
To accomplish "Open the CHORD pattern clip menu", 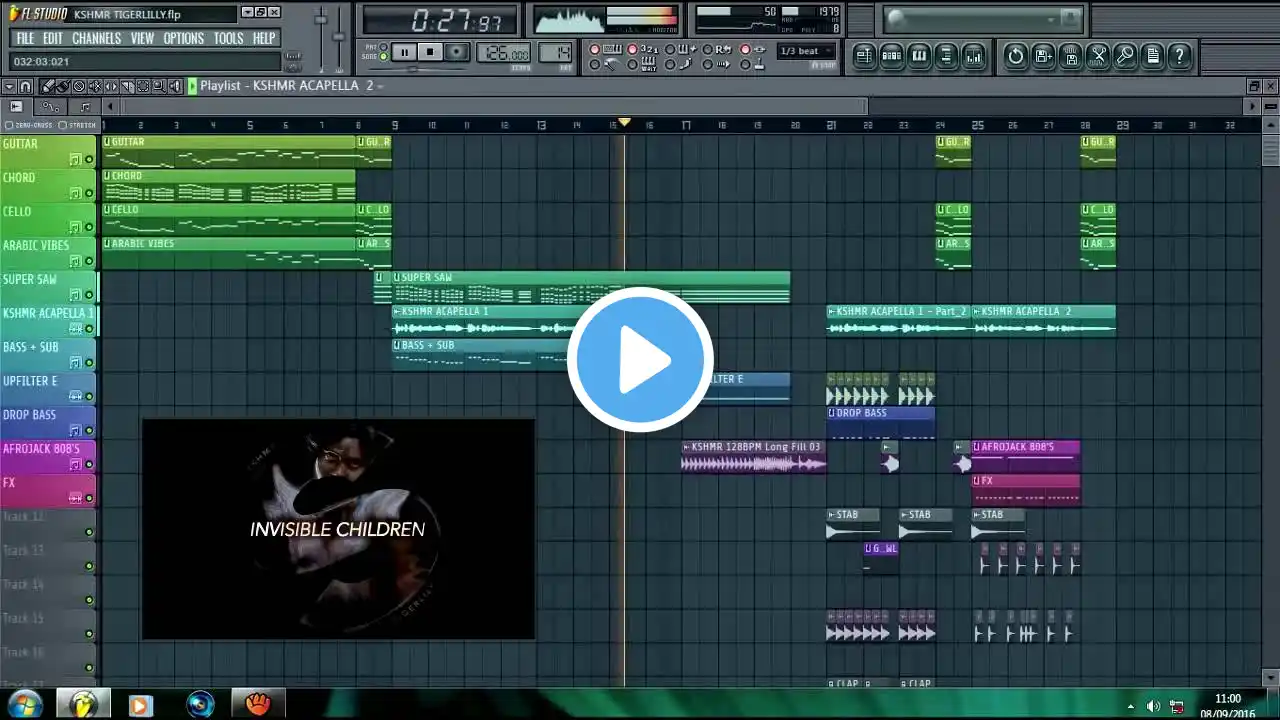I will tap(107, 176).
